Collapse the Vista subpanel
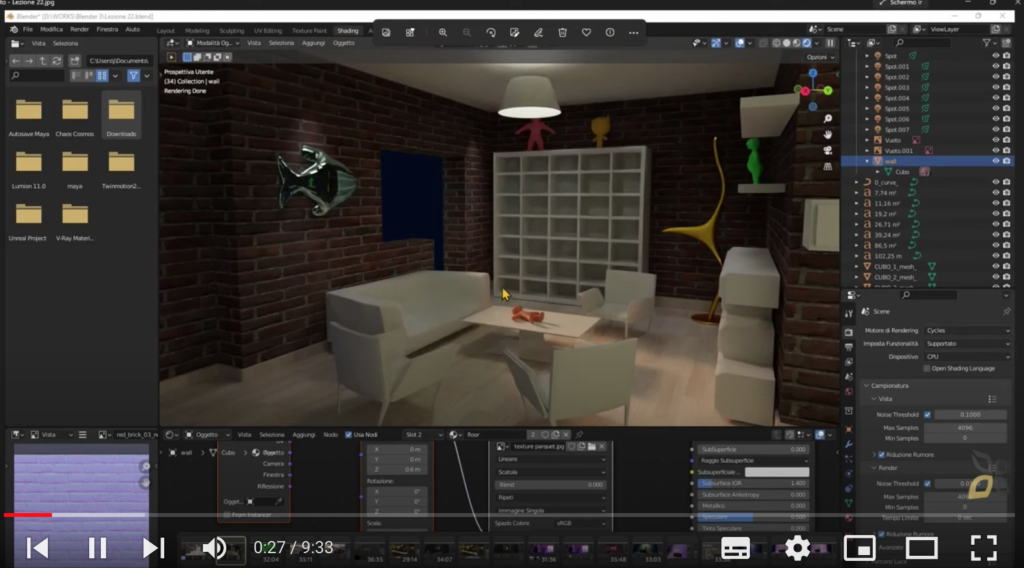1024x568 pixels. tap(874, 399)
